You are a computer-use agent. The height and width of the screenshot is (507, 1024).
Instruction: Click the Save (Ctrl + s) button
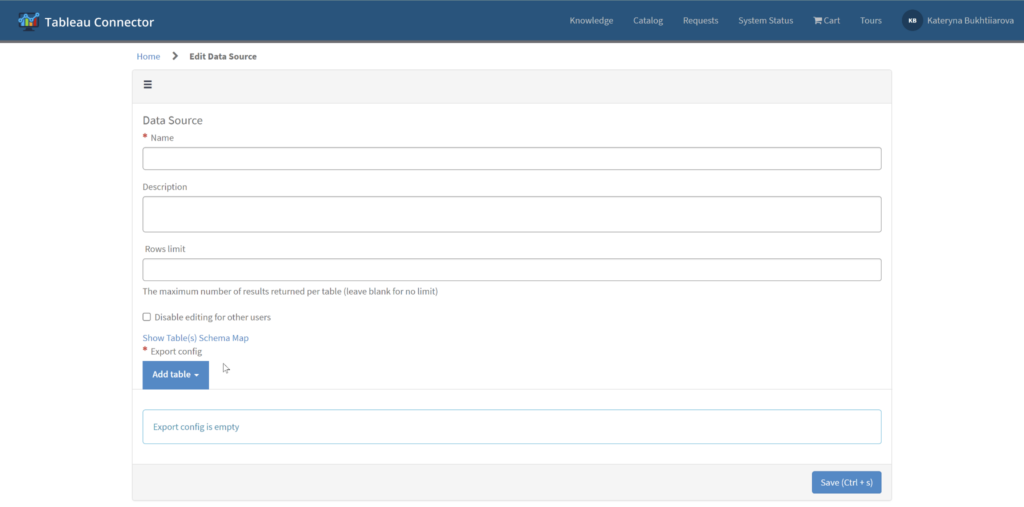pyautogui.click(x=846, y=482)
